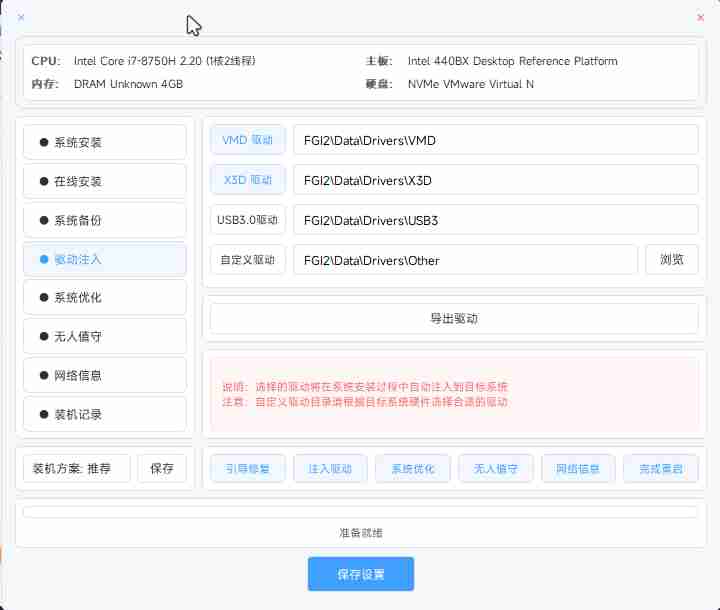Viewport: 720px width, 610px height.
Task: Expand the 装机方案 推荐 selector
Action: coord(77,468)
